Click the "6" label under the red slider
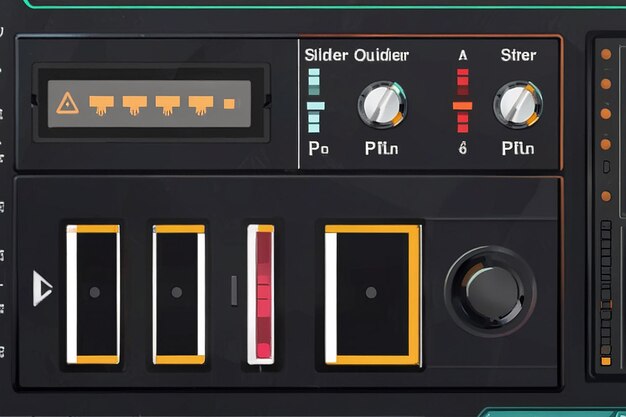The image size is (626, 417). click(x=462, y=148)
